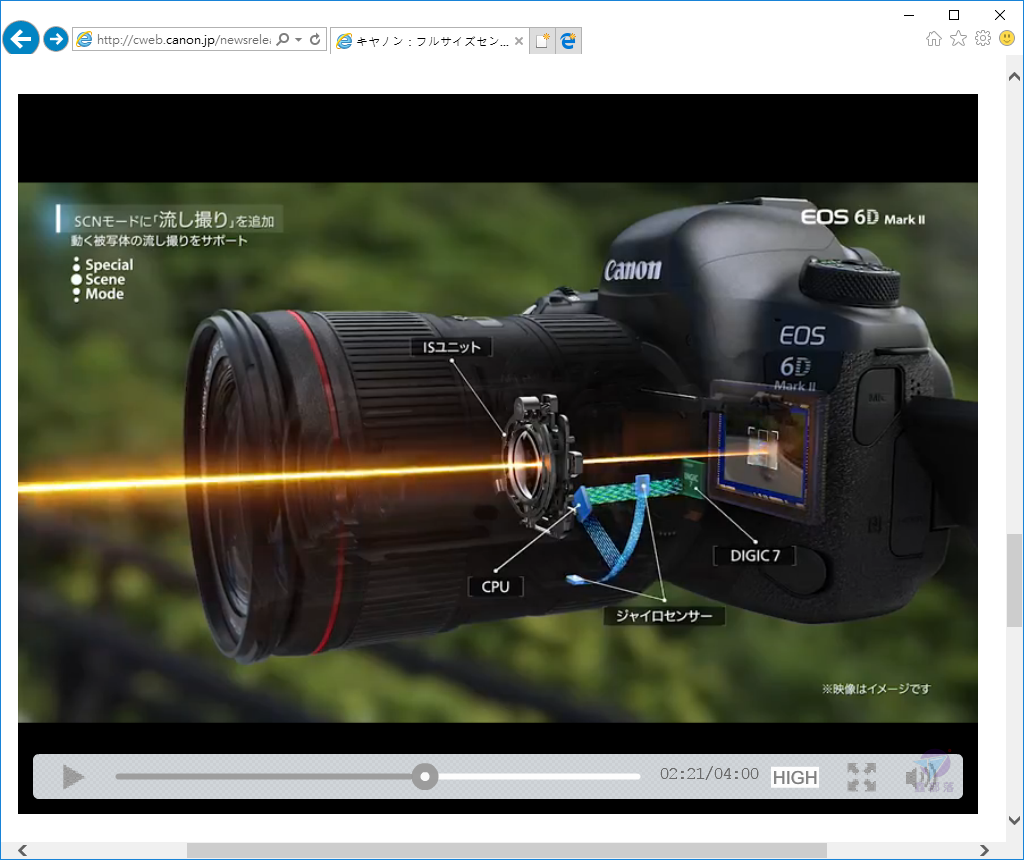Mute the video volume
This screenshot has width=1024, height=860.
920,777
